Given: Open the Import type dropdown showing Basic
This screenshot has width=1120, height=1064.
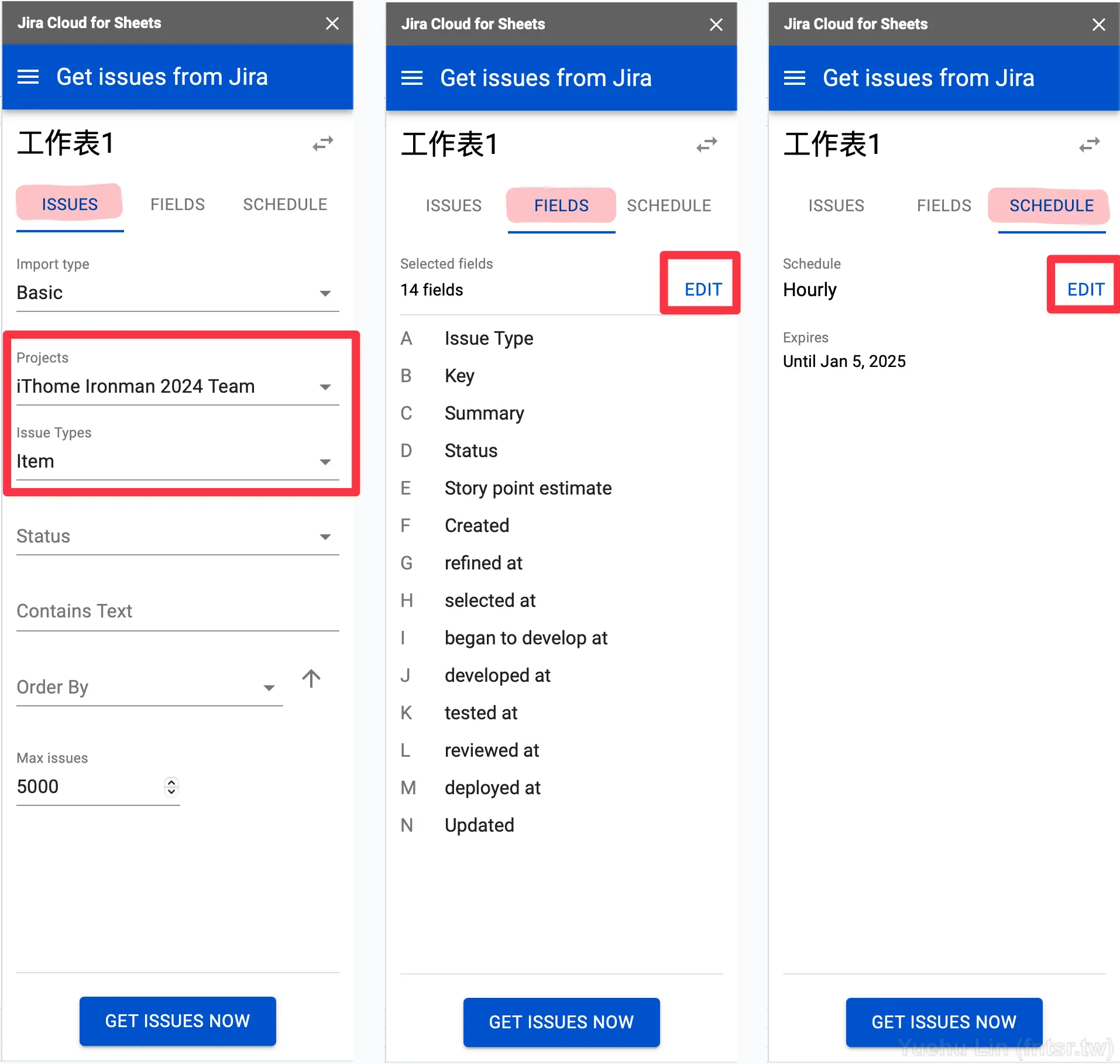Looking at the screenshot, I should [178, 293].
